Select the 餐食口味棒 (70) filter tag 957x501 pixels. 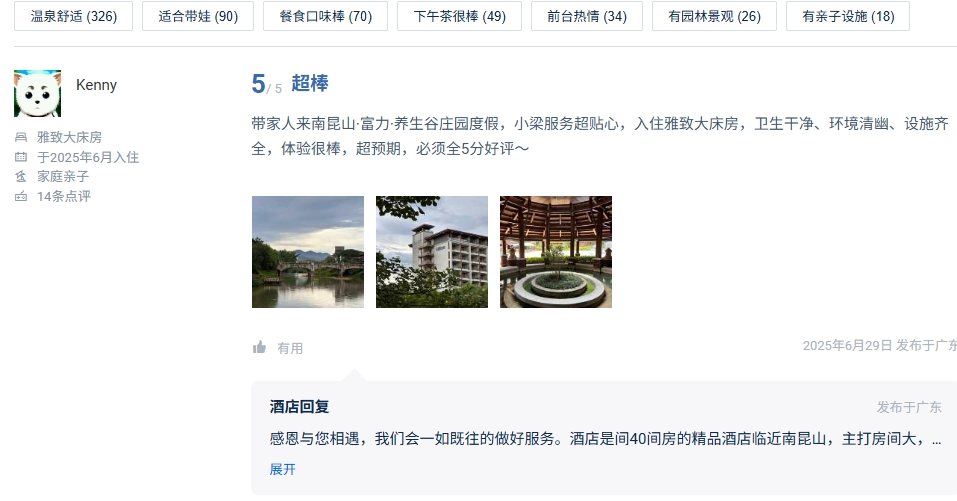point(325,16)
